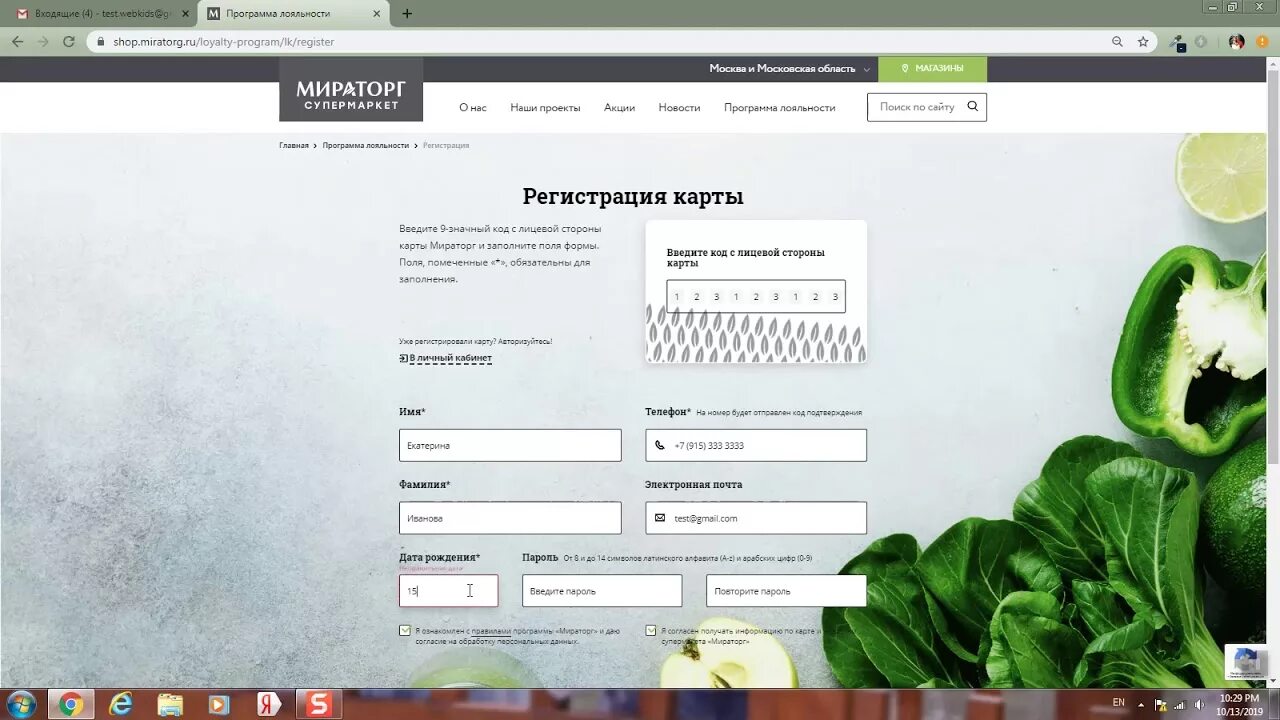Click the site lock icon in address bar

[x=99, y=42]
